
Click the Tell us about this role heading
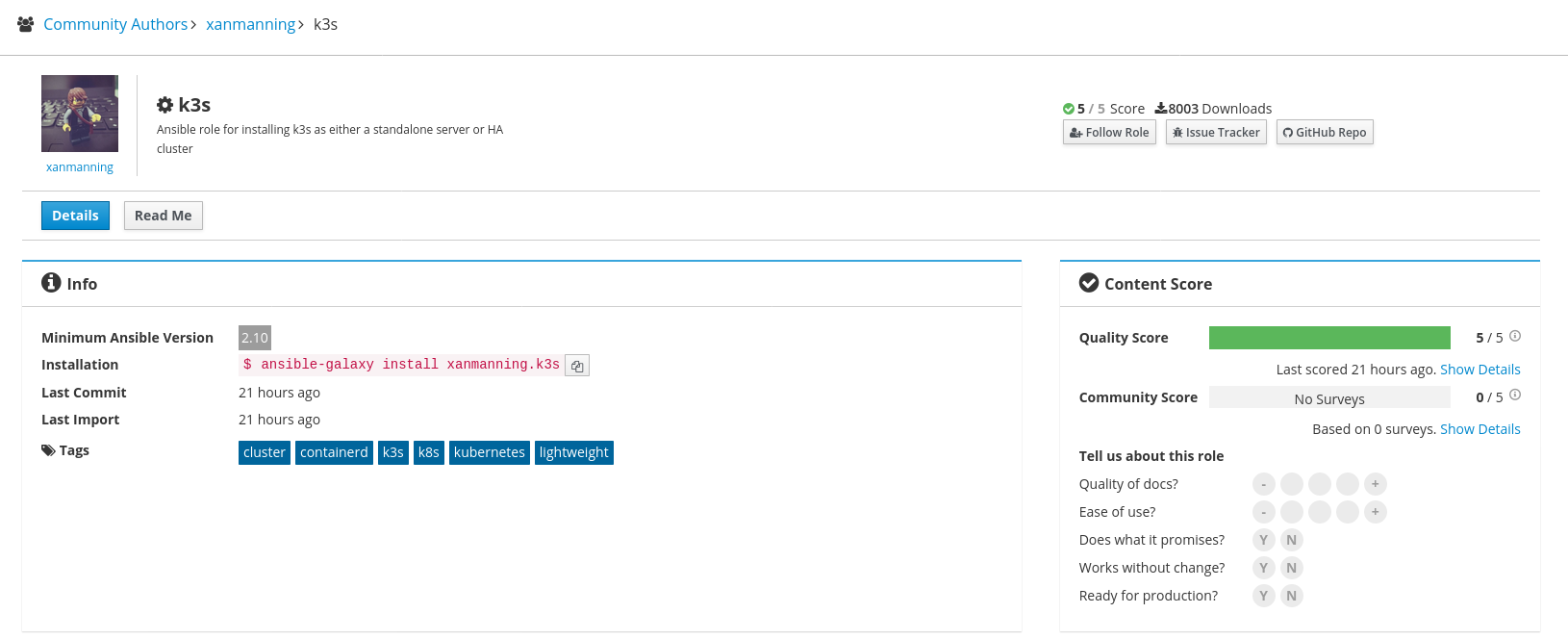pos(1151,456)
